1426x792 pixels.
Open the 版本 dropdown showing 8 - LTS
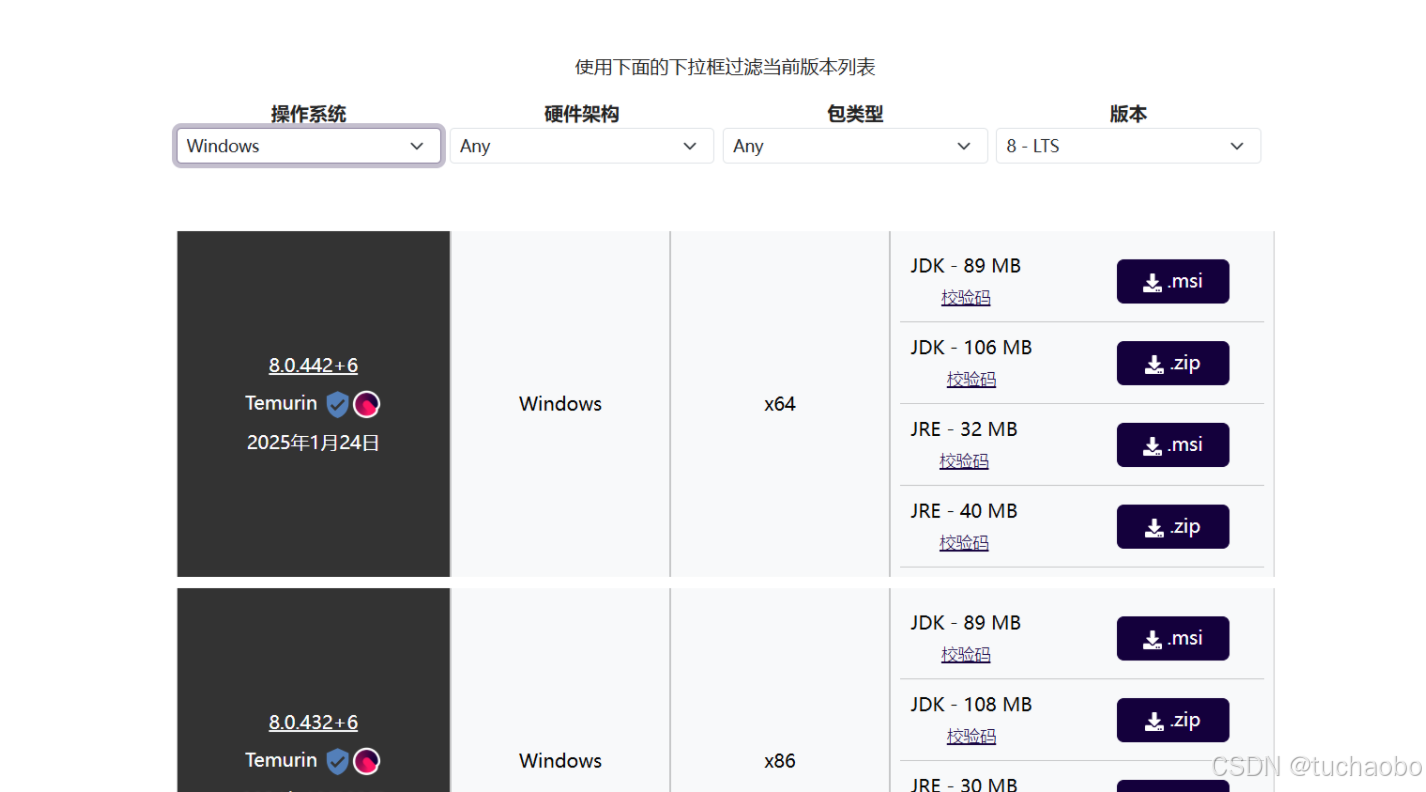coord(1128,146)
